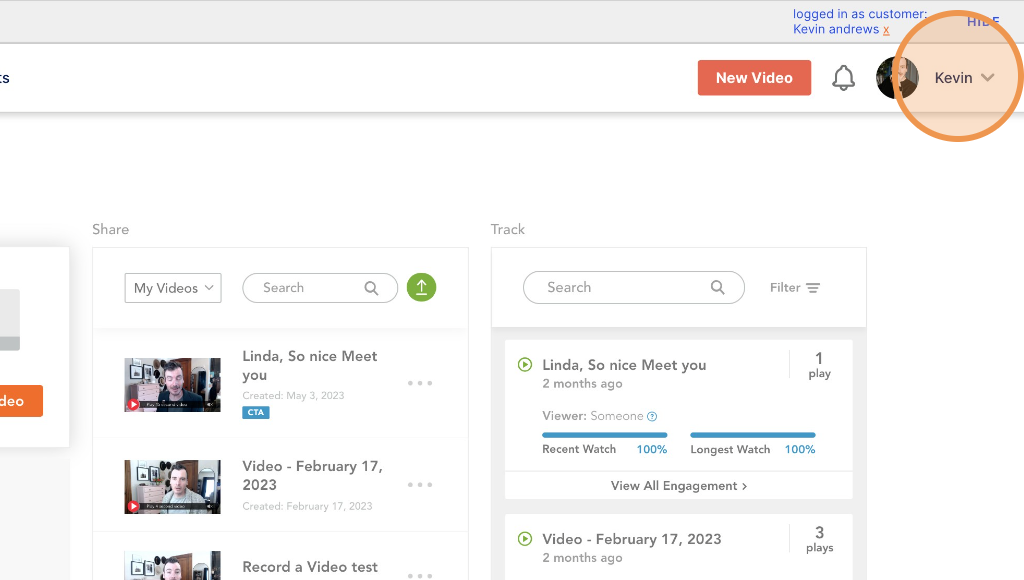1024x580 pixels.
Task: Click the Record a Video test title
Action: (310, 567)
